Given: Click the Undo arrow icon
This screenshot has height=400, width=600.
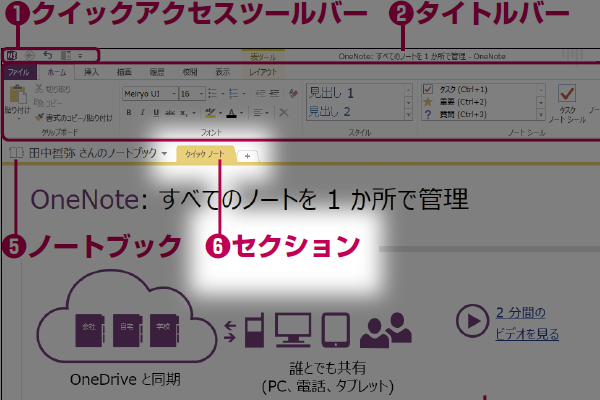Looking at the screenshot, I should pos(48,56).
